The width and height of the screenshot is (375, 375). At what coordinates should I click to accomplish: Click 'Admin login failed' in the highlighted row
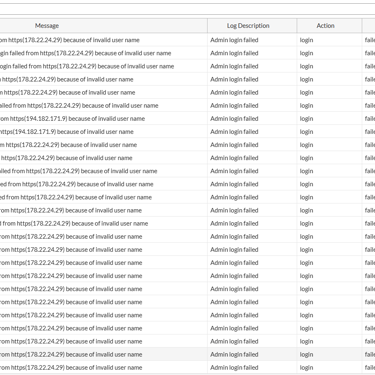[234, 354]
